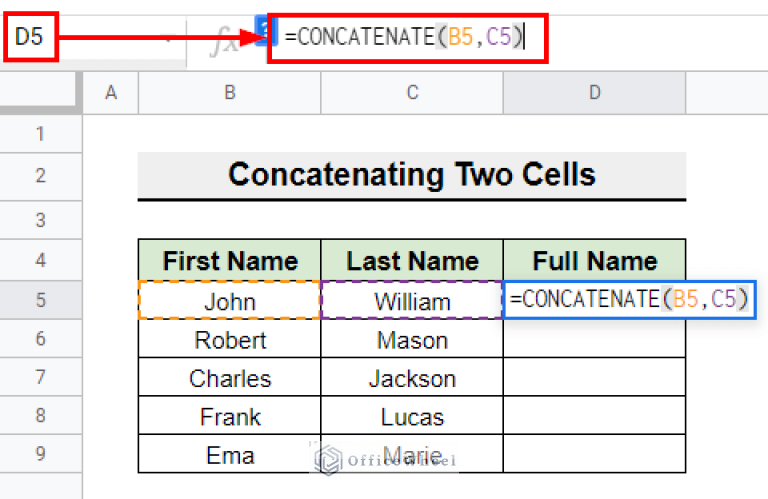Viewport: 768px width, 499px height.
Task: Select column B header
Action: 230,93
